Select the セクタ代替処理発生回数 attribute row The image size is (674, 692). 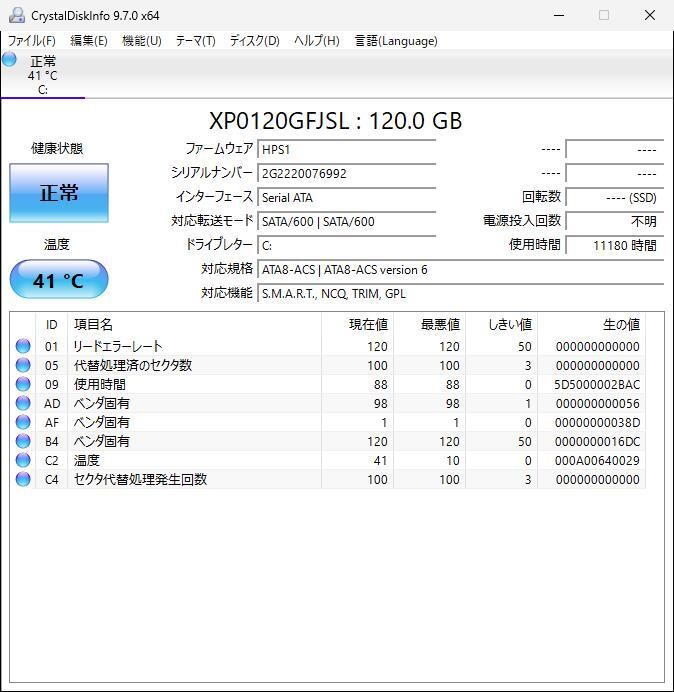pos(328,479)
